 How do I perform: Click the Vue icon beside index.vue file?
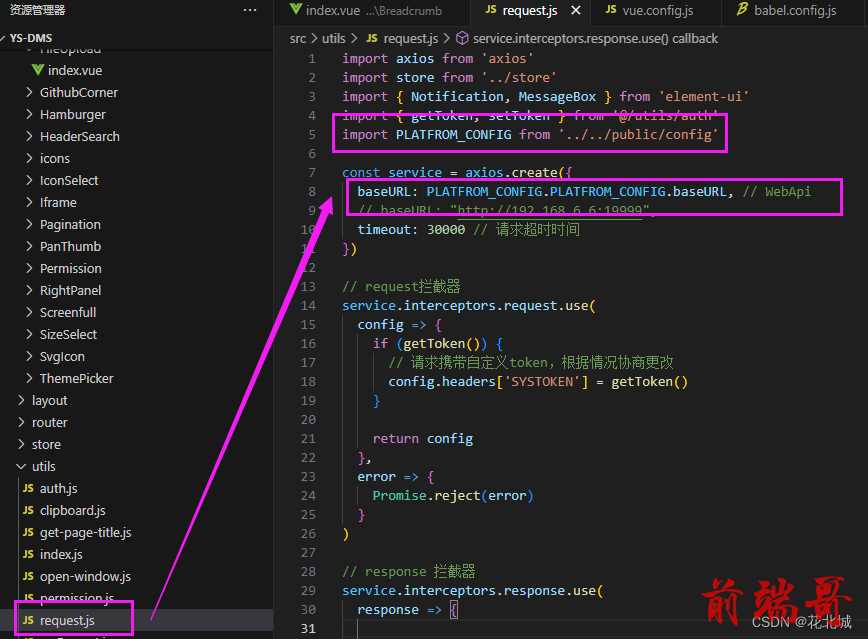coord(38,70)
